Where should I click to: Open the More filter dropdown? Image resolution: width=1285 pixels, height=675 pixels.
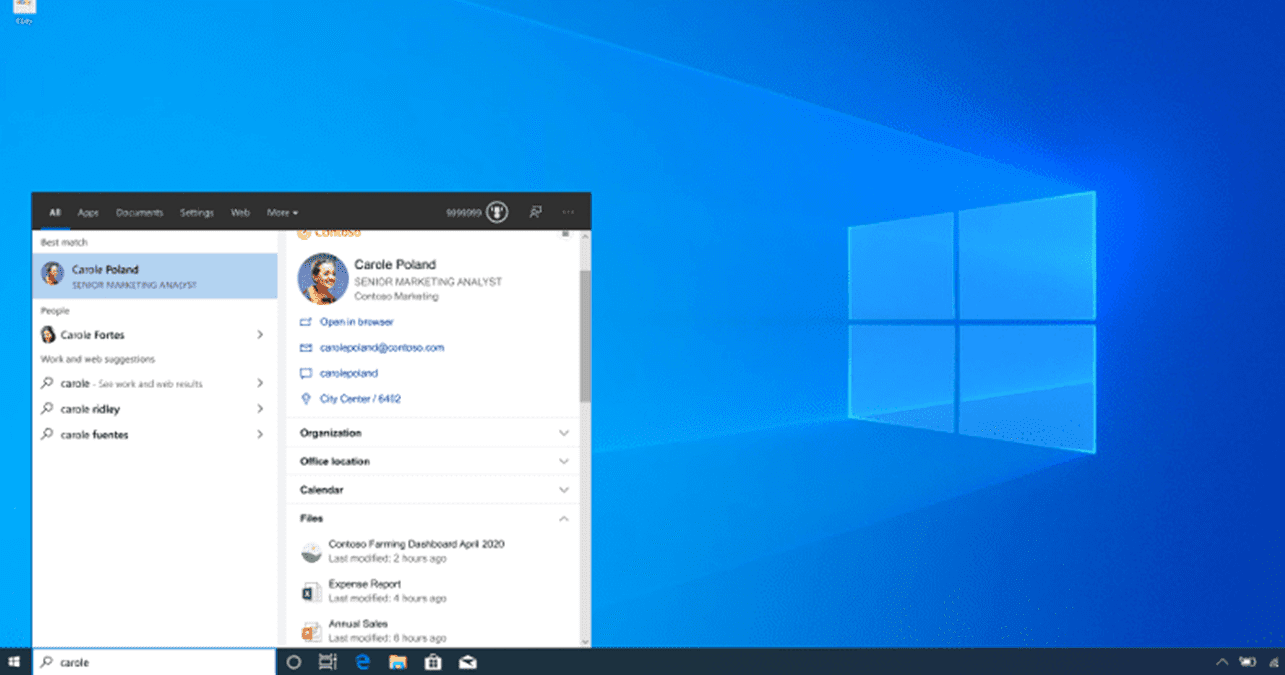[282, 212]
